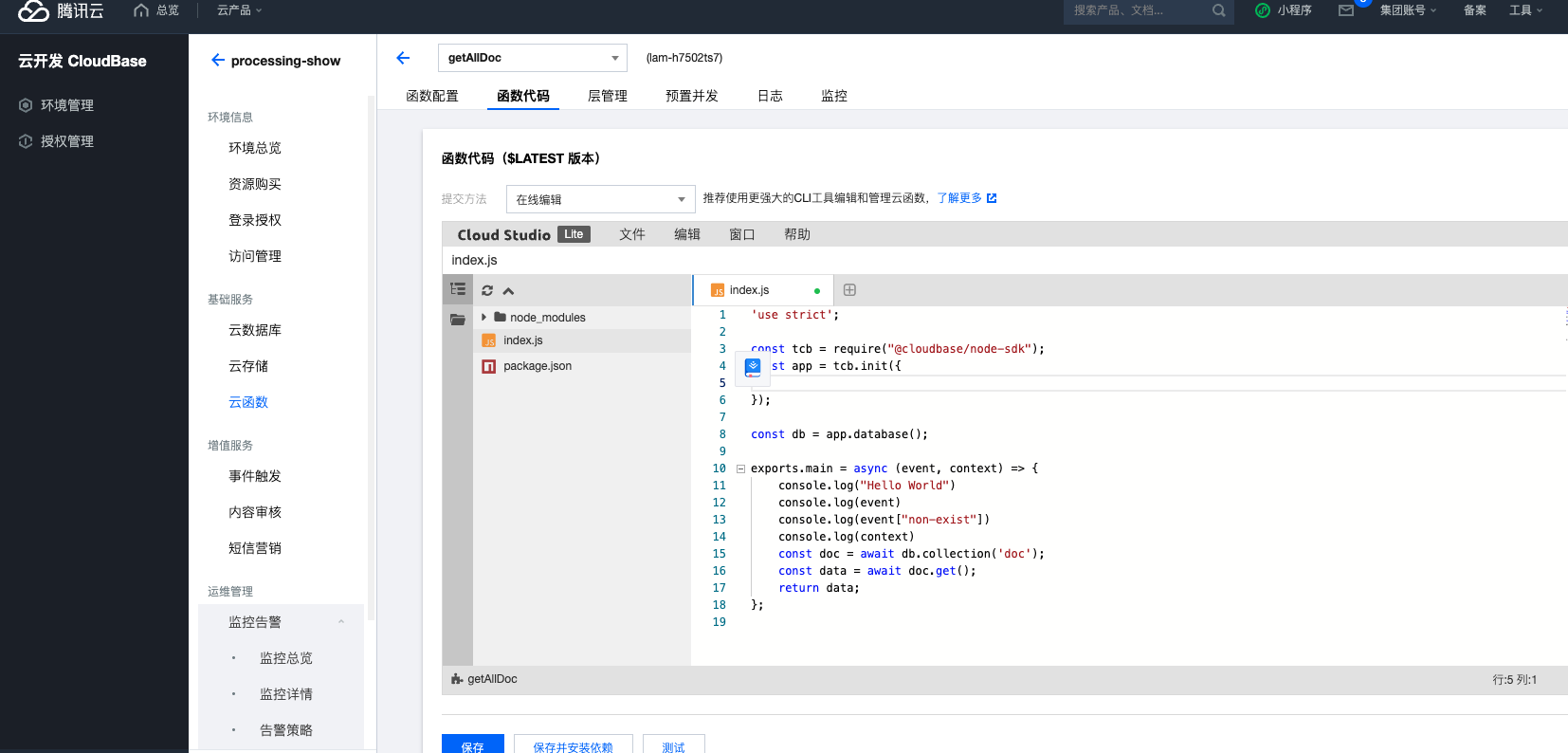Click the 授权管理 sidebar icon
This screenshot has height=753, width=1568.
[26, 141]
